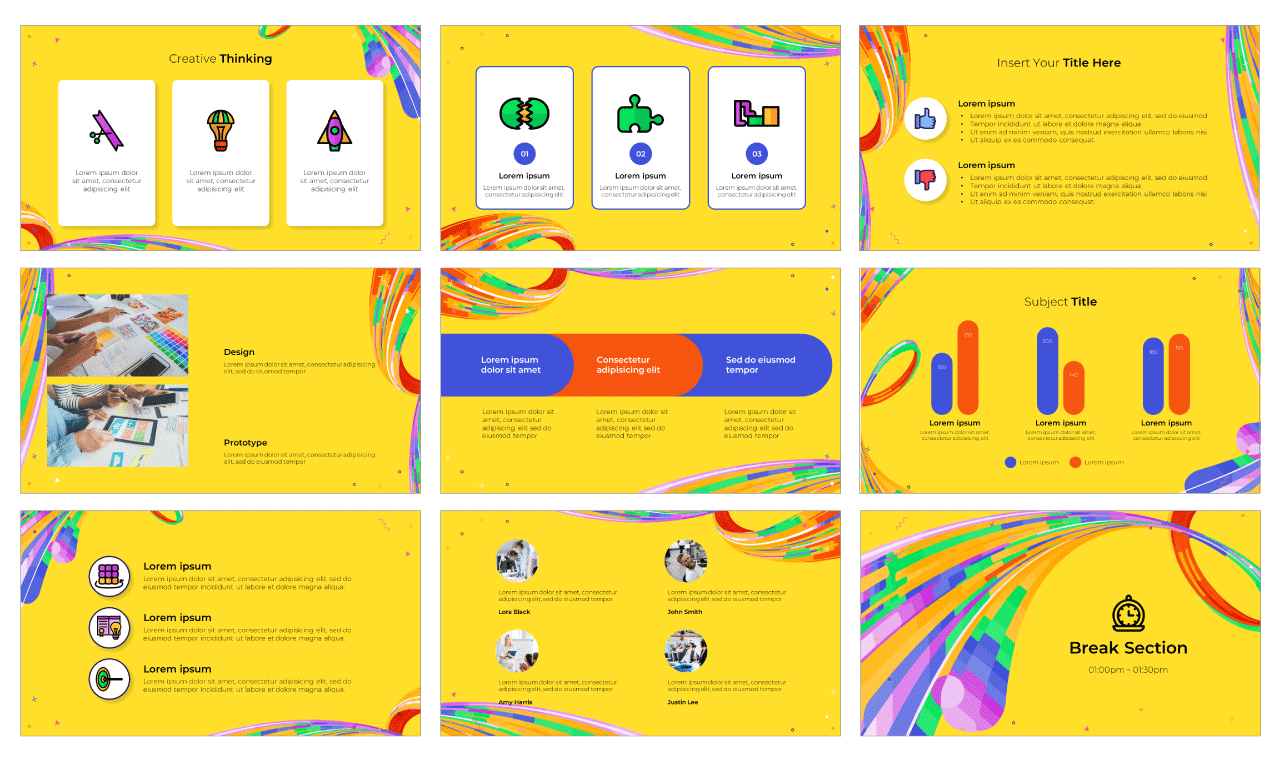Select the thumbs down icon
The height and width of the screenshot is (760, 1280).
(x=925, y=181)
